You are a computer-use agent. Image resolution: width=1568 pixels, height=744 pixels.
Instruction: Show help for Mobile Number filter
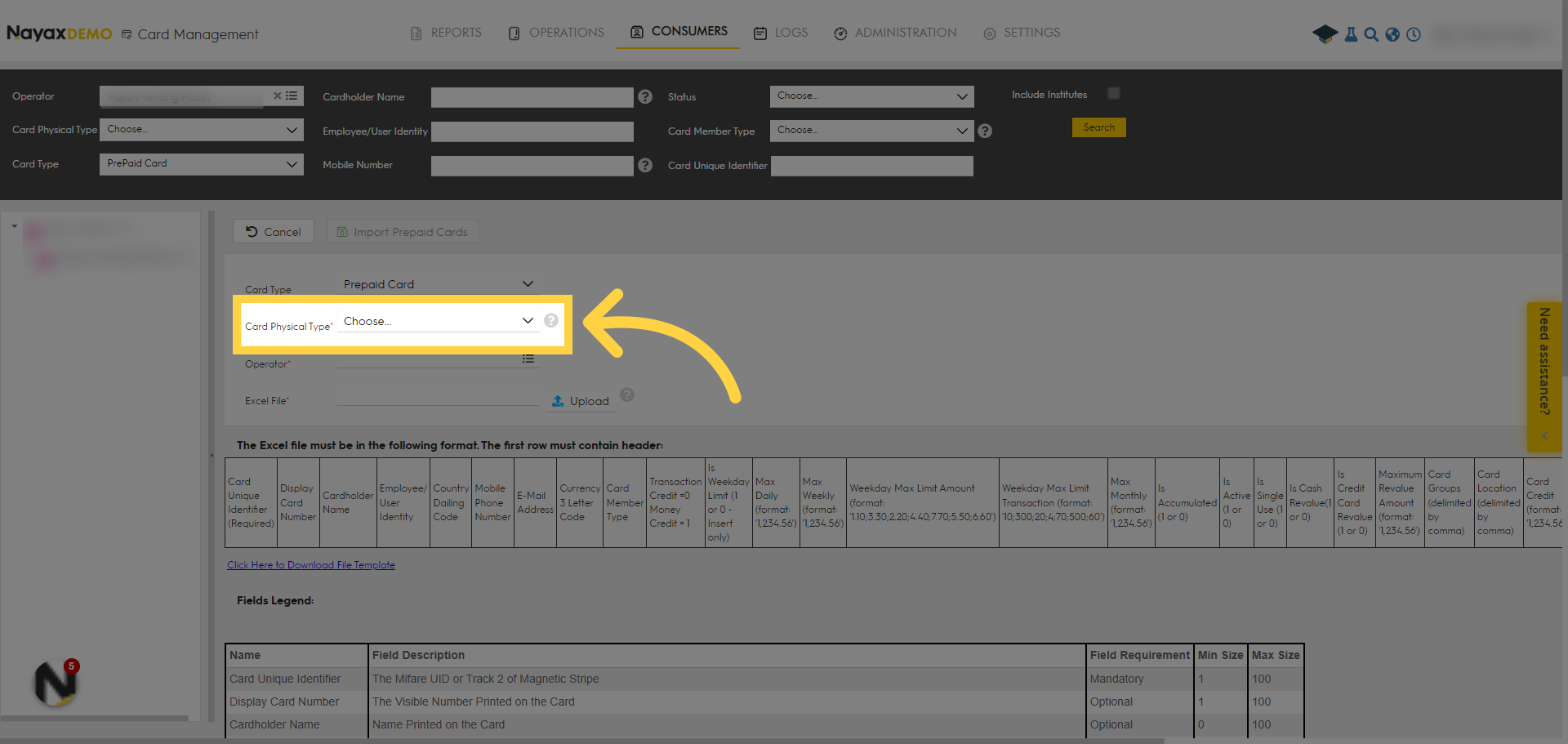[645, 165]
